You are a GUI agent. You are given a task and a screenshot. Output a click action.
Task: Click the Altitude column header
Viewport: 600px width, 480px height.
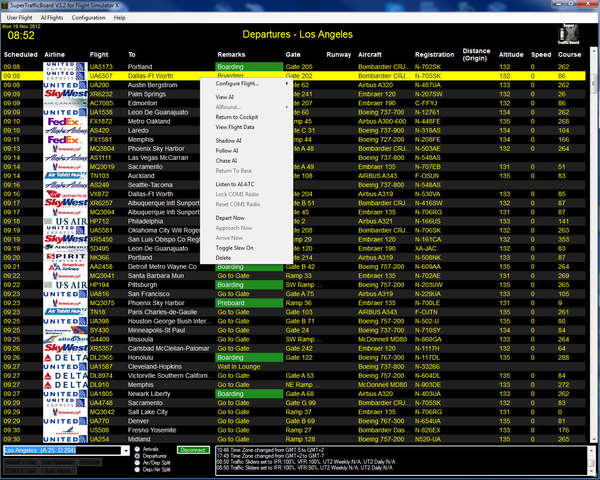(511, 55)
